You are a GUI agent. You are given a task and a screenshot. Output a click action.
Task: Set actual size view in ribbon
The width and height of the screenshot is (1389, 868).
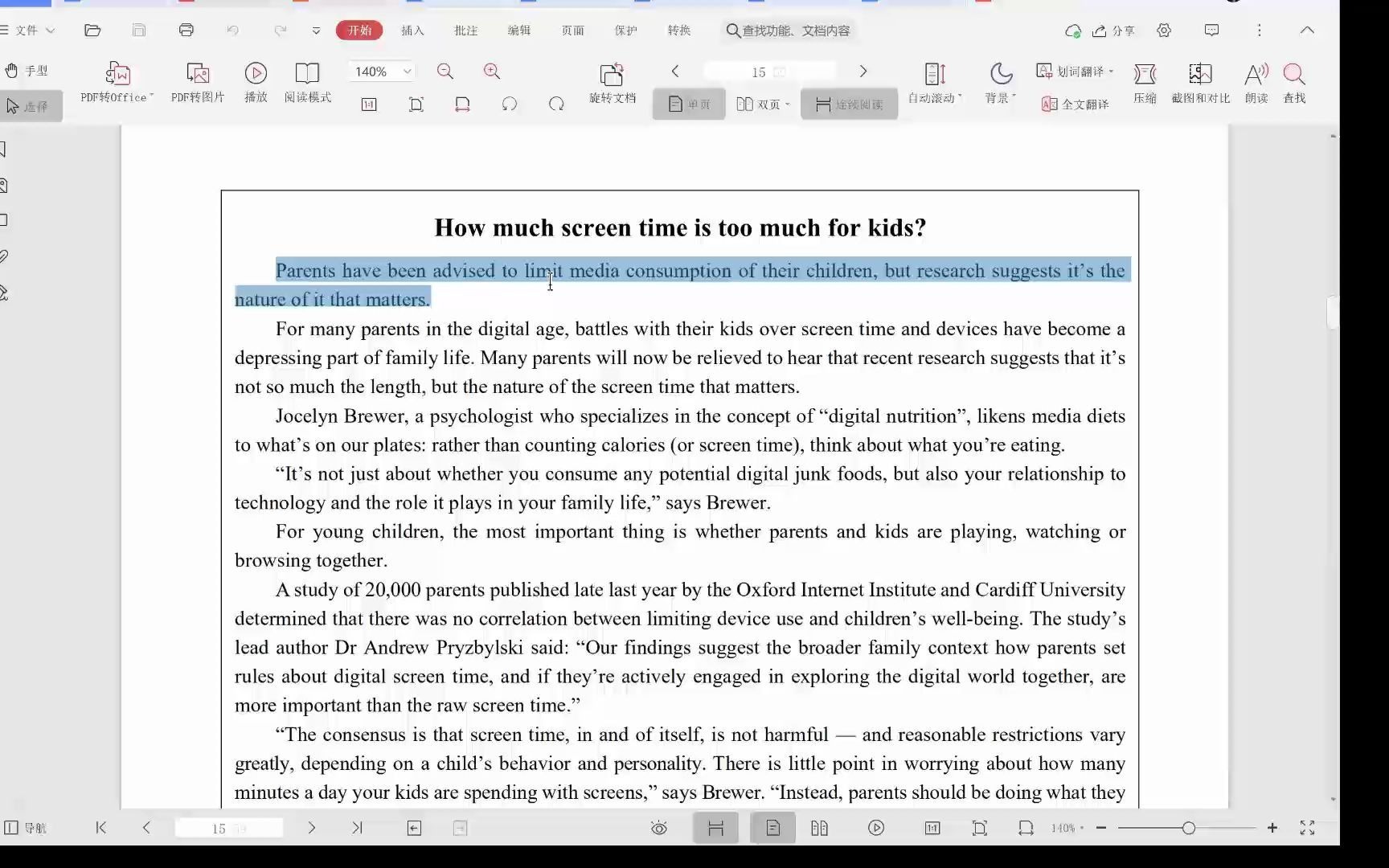point(369,104)
